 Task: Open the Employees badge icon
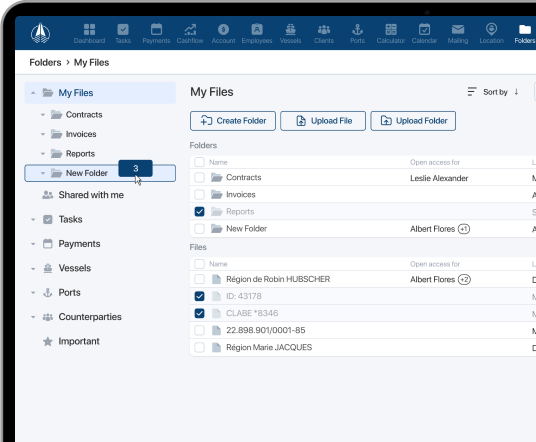257,30
